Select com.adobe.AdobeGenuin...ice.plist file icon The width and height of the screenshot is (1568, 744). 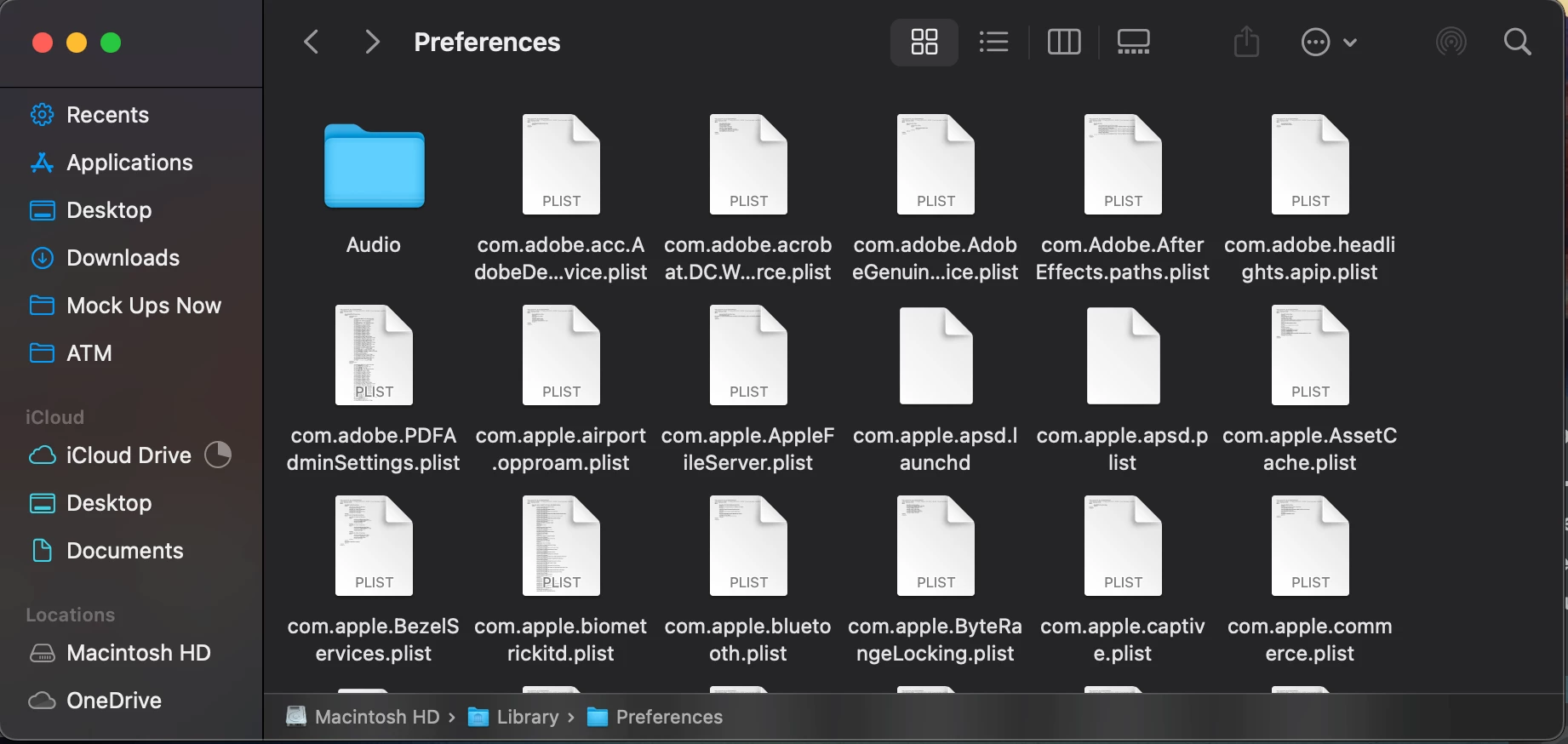pos(936,164)
